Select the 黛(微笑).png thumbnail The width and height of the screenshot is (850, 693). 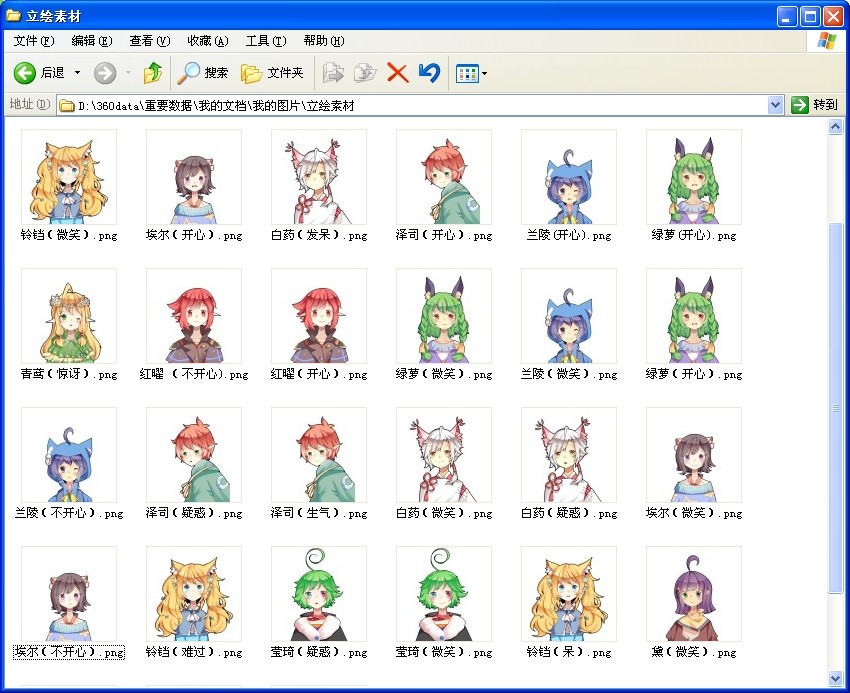point(694,594)
